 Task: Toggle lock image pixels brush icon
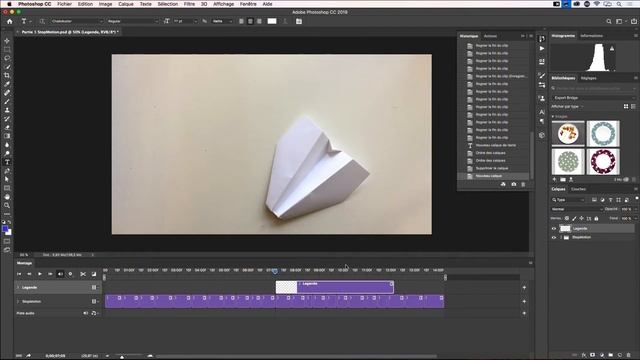click(x=574, y=218)
